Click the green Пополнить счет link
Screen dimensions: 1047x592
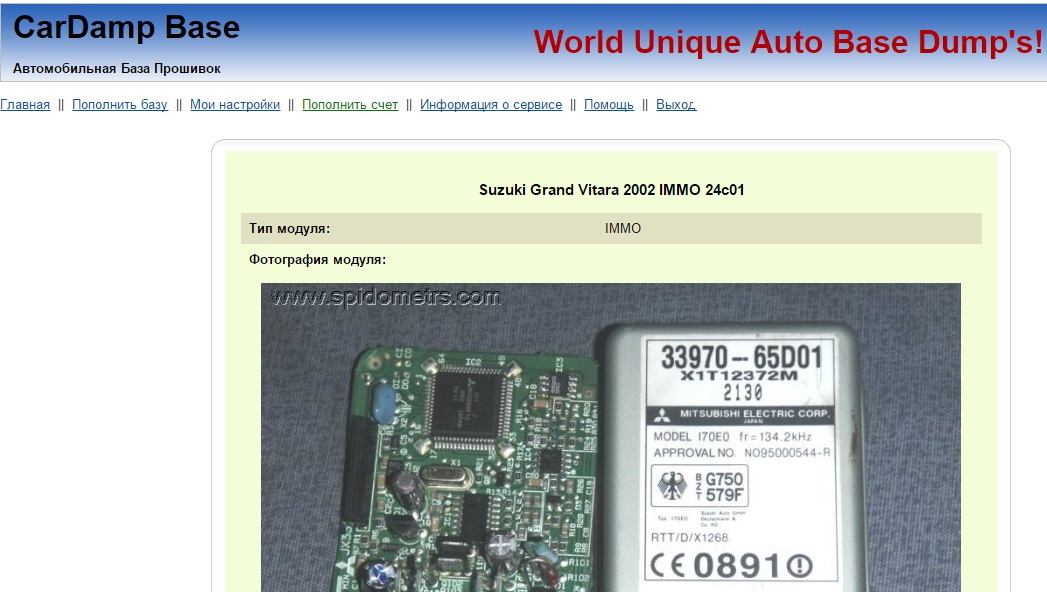[350, 105]
